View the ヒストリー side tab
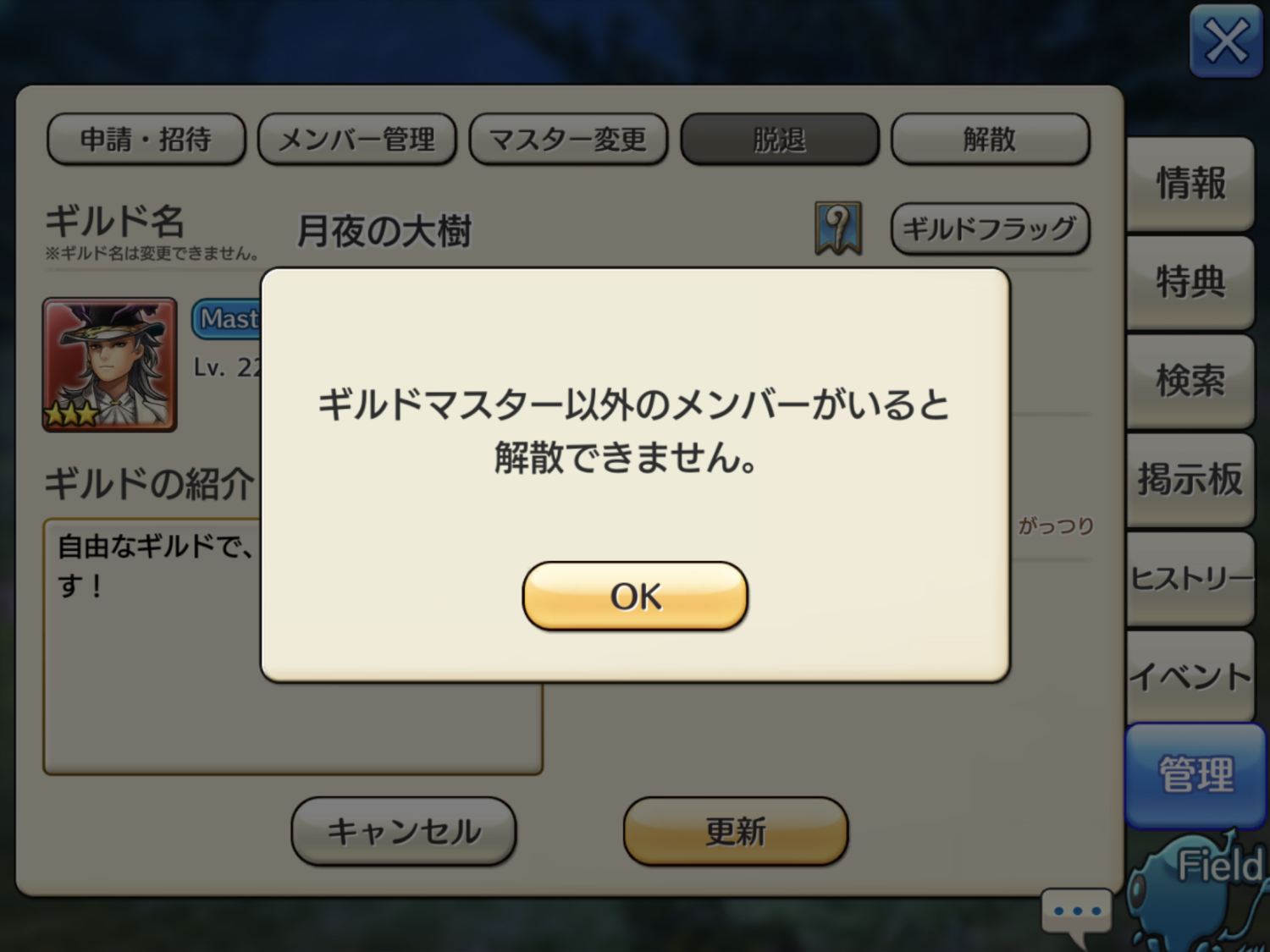This screenshot has width=1270, height=952. (1190, 578)
